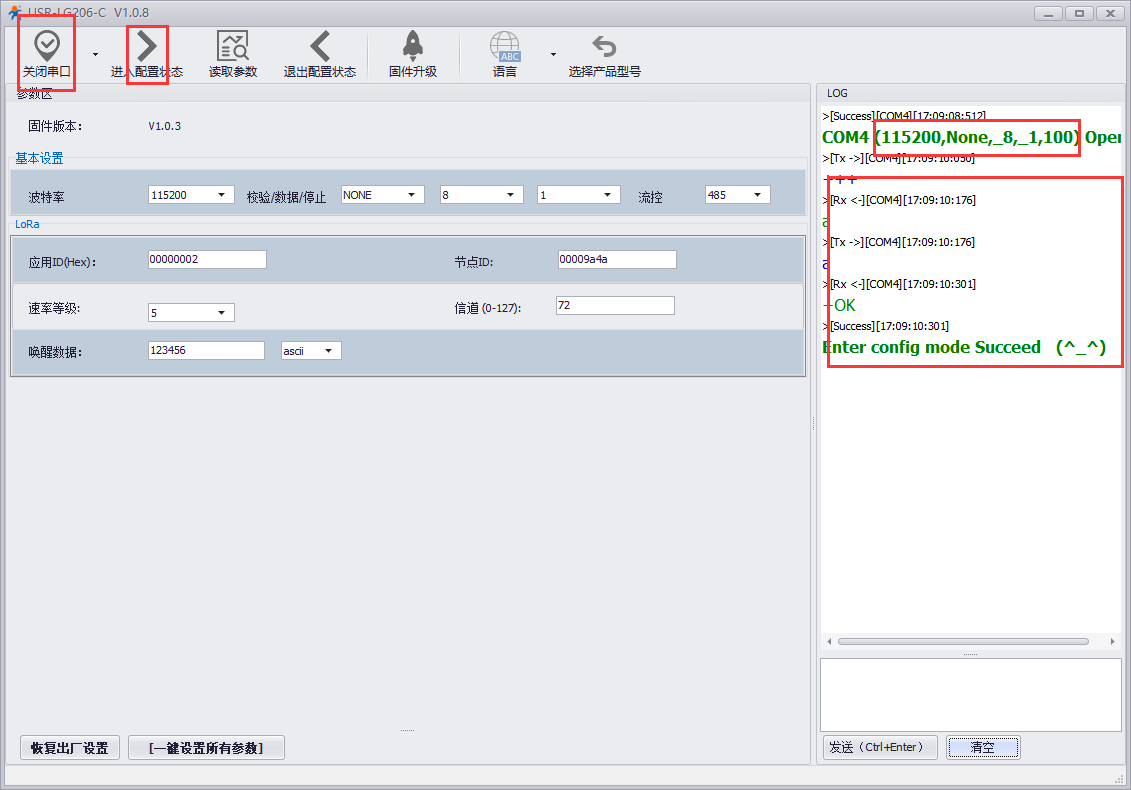Click the 应用ID(Hex) input field
The width and height of the screenshot is (1131, 790).
point(206,260)
